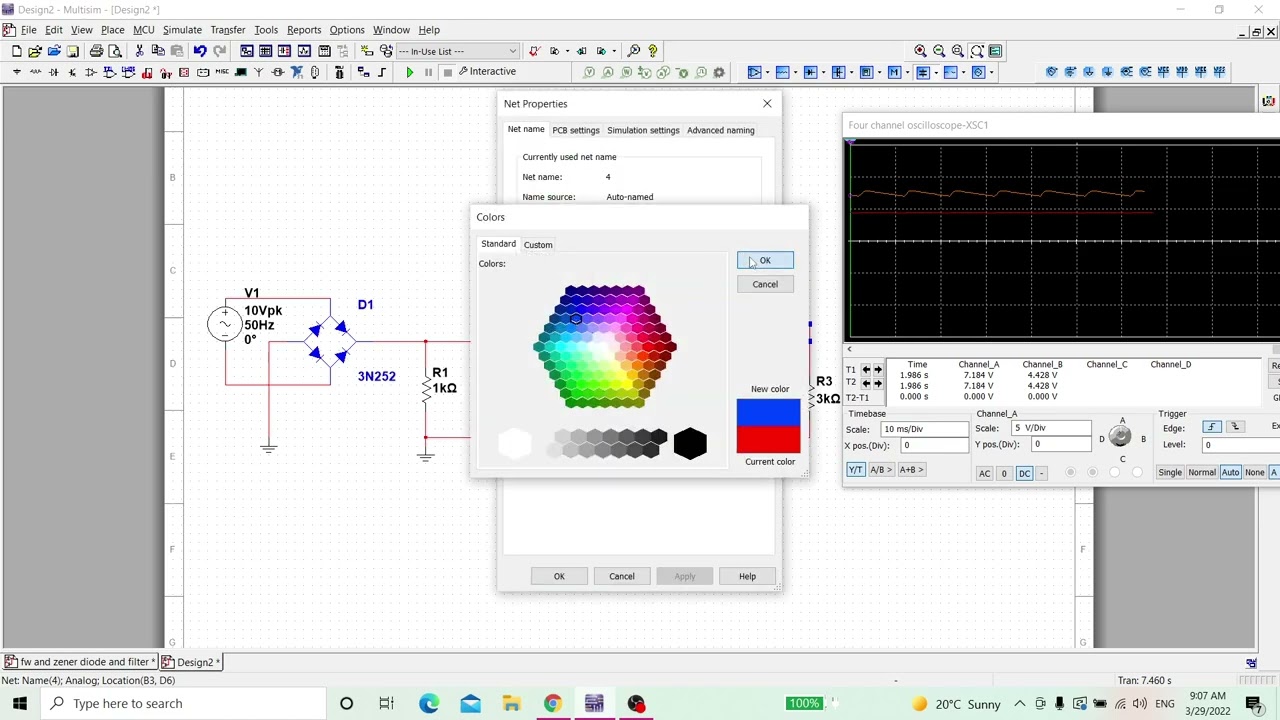Click the Stop simulation icon
The width and height of the screenshot is (1280, 720).
click(447, 72)
